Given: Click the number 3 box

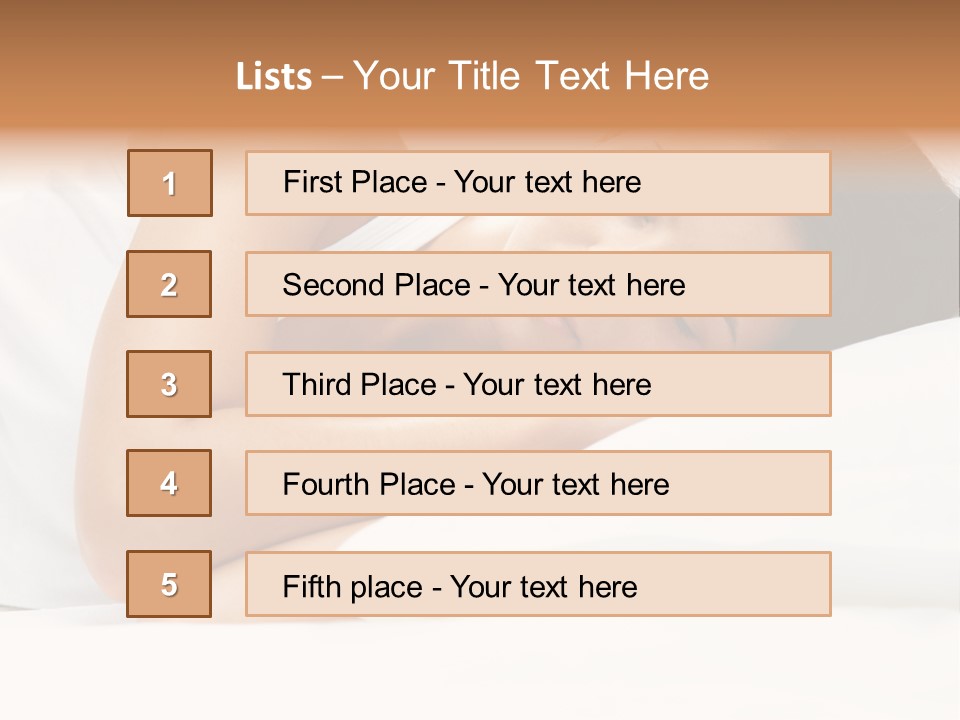Looking at the screenshot, I should point(169,384).
